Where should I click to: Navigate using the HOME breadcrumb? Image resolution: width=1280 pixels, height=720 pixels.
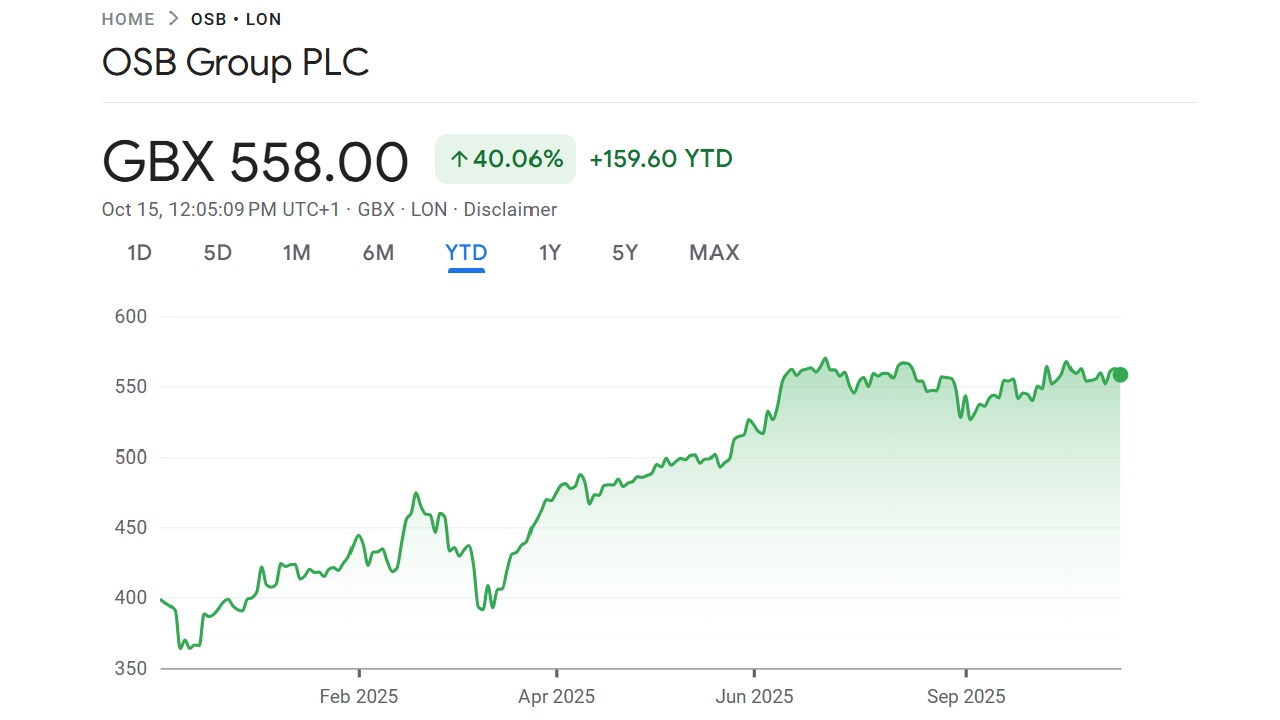click(128, 19)
